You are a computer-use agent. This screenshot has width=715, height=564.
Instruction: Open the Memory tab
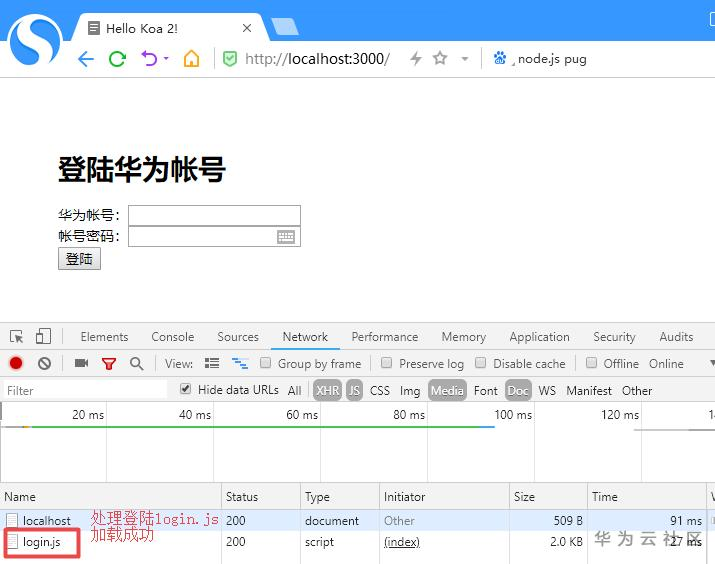click(464, 336)
